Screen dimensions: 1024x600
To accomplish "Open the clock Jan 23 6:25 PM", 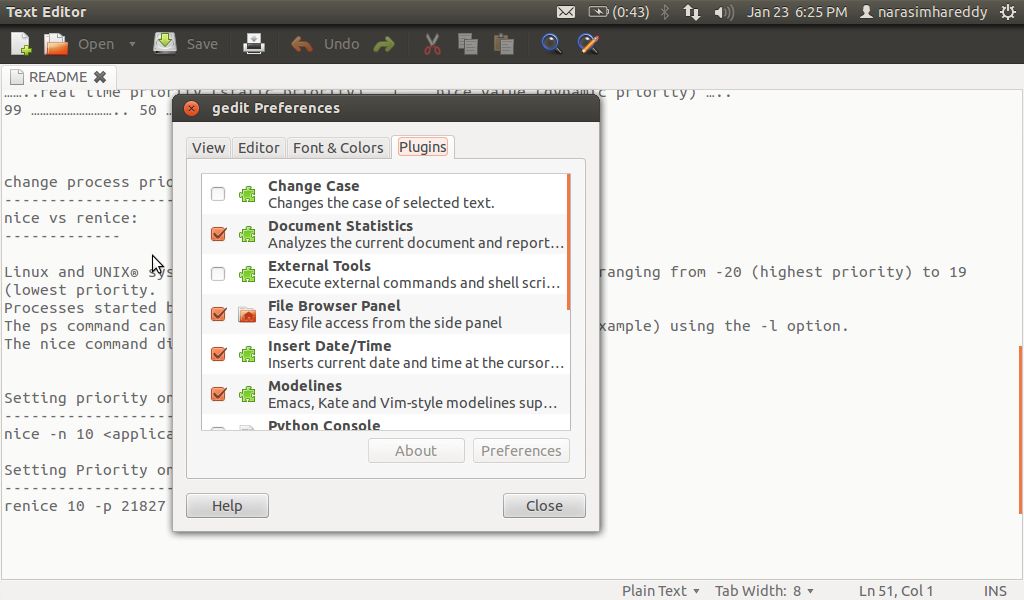I will point(797,12).
